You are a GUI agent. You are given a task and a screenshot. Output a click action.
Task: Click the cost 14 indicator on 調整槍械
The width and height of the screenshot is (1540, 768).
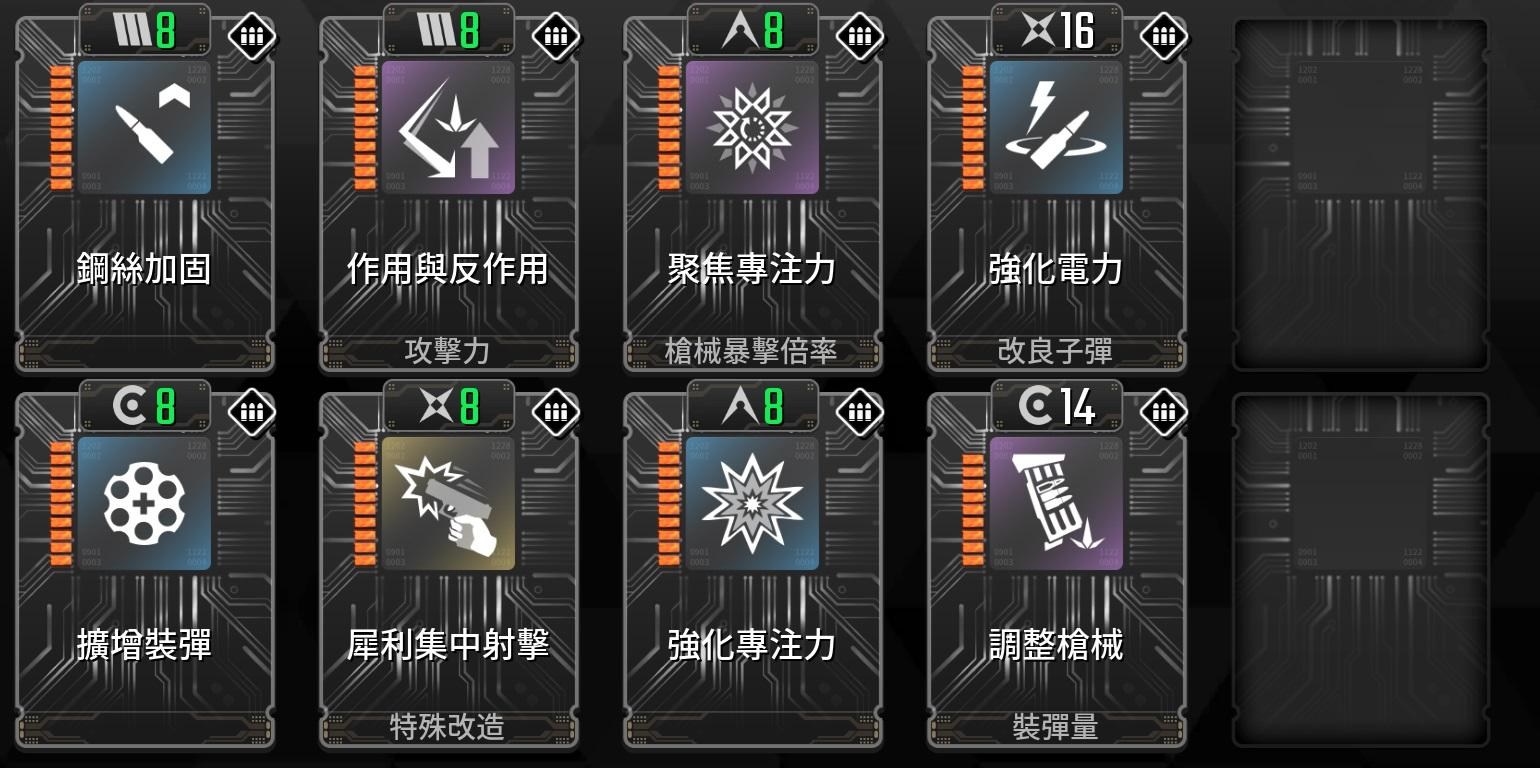click(1057, 407)
